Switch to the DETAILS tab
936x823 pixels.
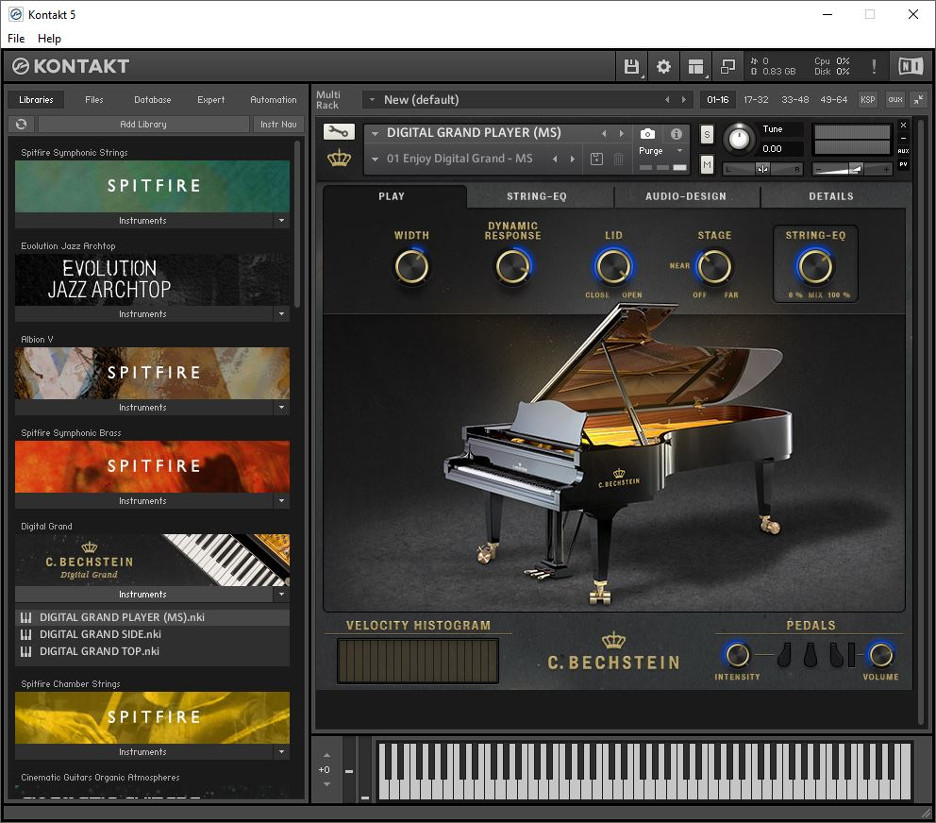831,196
